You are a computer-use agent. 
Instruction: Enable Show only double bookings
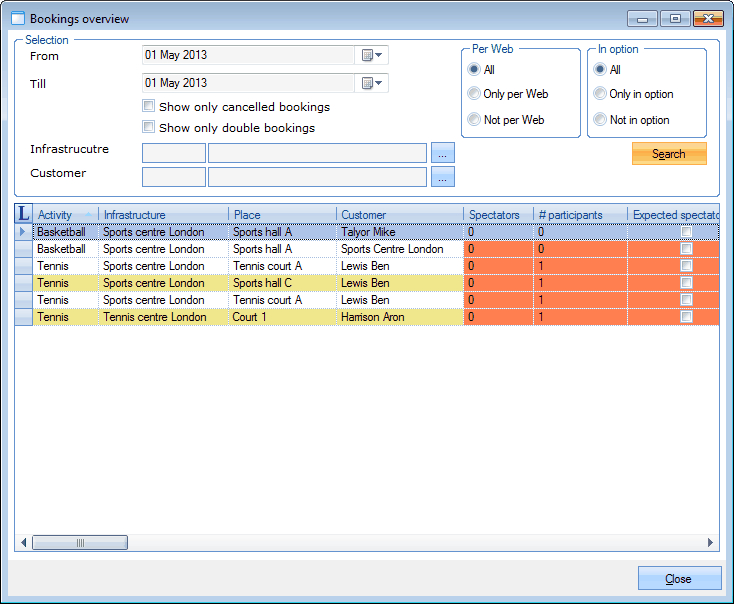coord(149,127)
